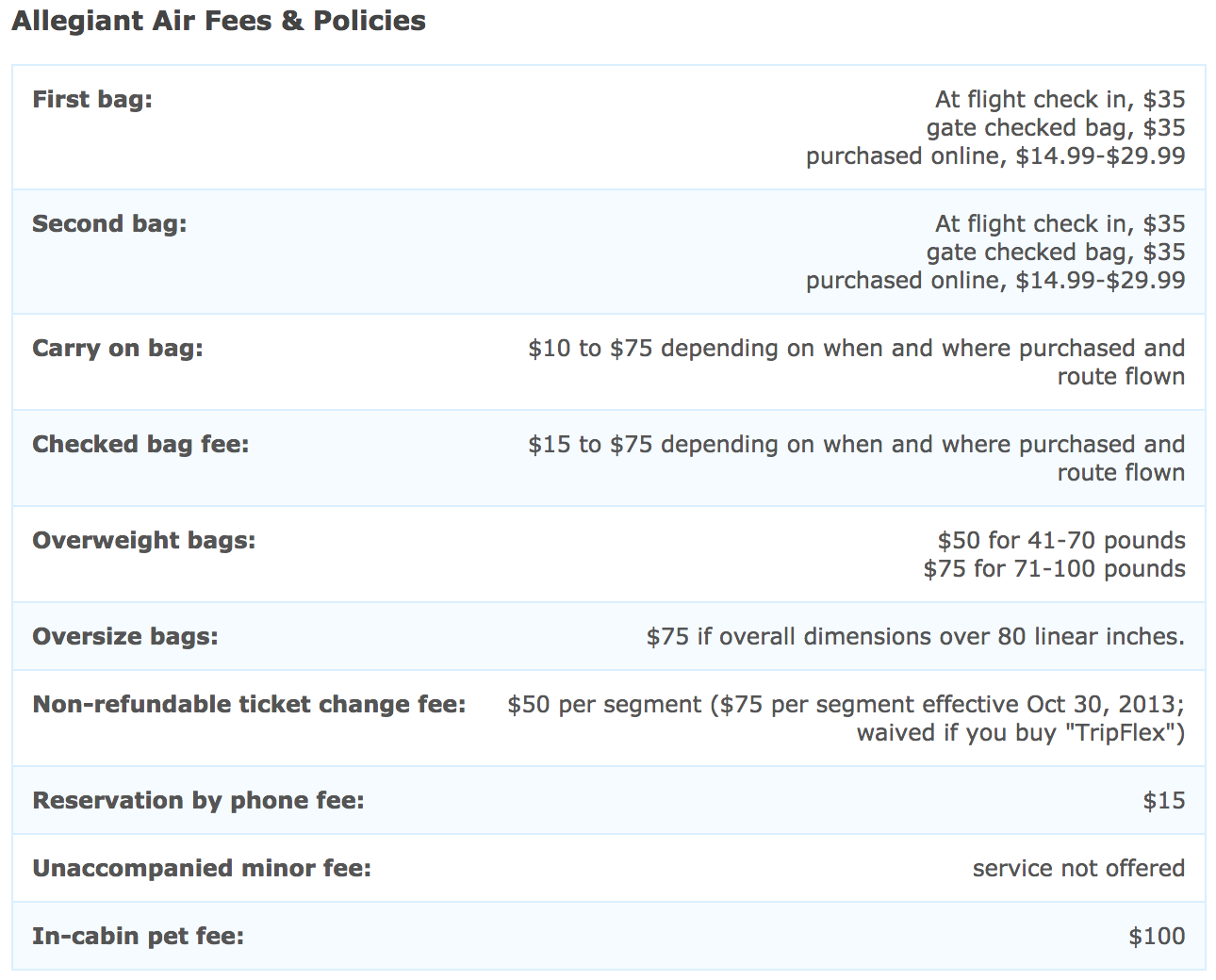Select the 'Second bag:' label
Image resolution: width=1216 pixels, height=980 pixels.
point(109,223)
